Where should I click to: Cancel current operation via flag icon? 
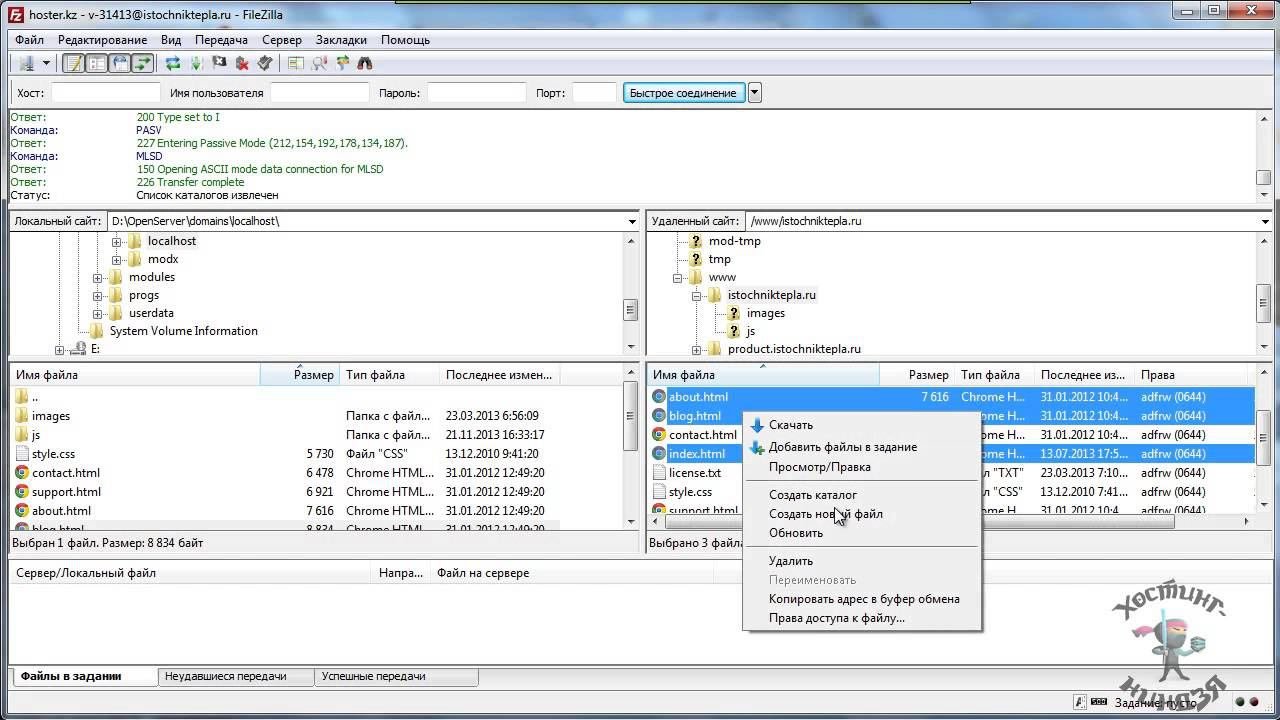coord(219,63)
